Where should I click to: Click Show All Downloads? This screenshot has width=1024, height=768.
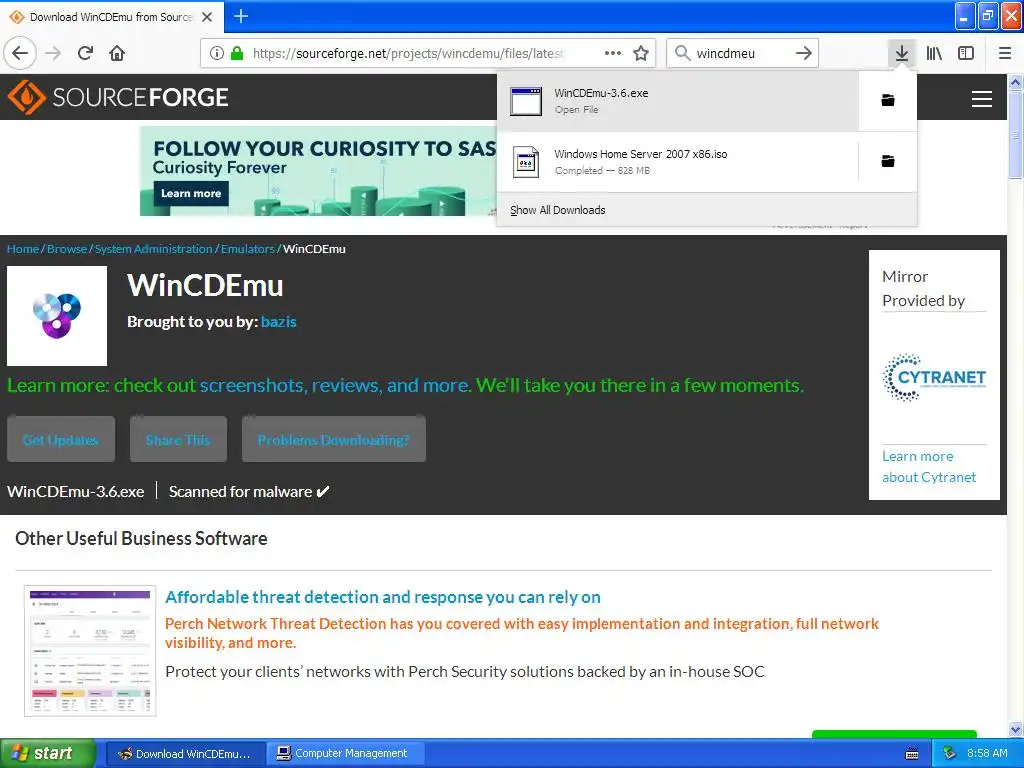pyautogui.click(x=558, y=210)
